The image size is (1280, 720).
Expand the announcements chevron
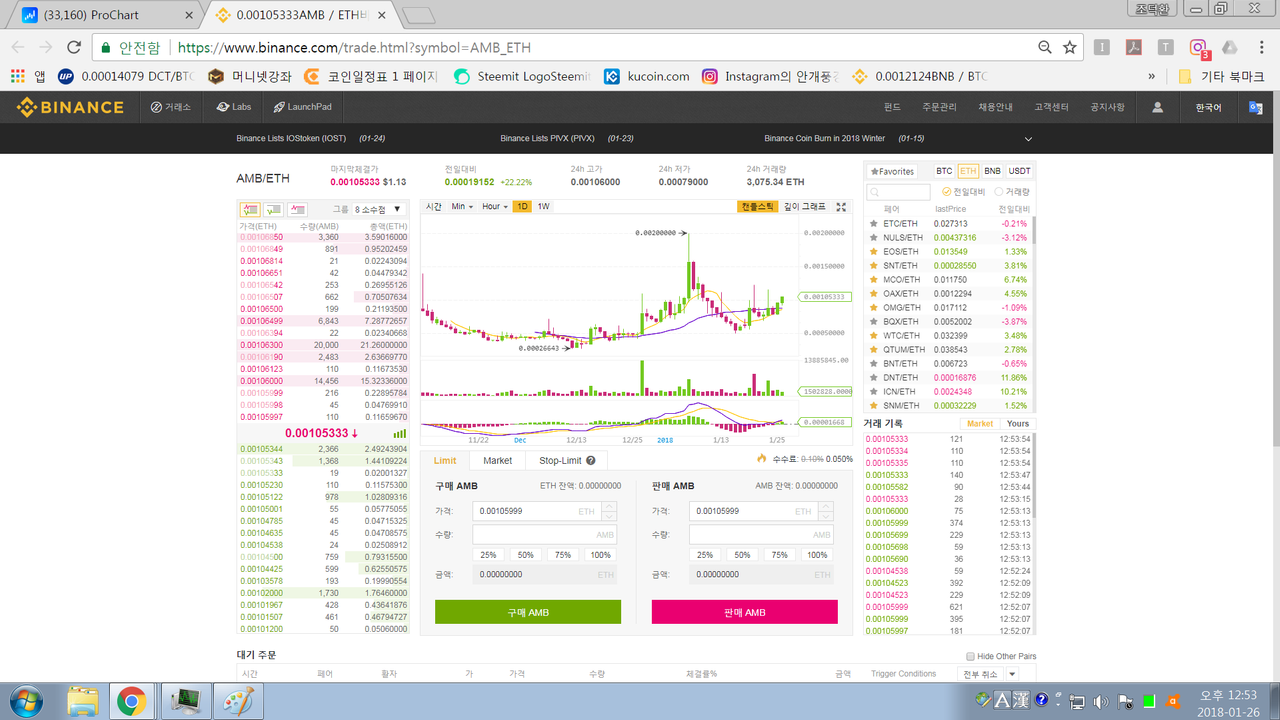pyautogui.click(x=1028, y=139)
